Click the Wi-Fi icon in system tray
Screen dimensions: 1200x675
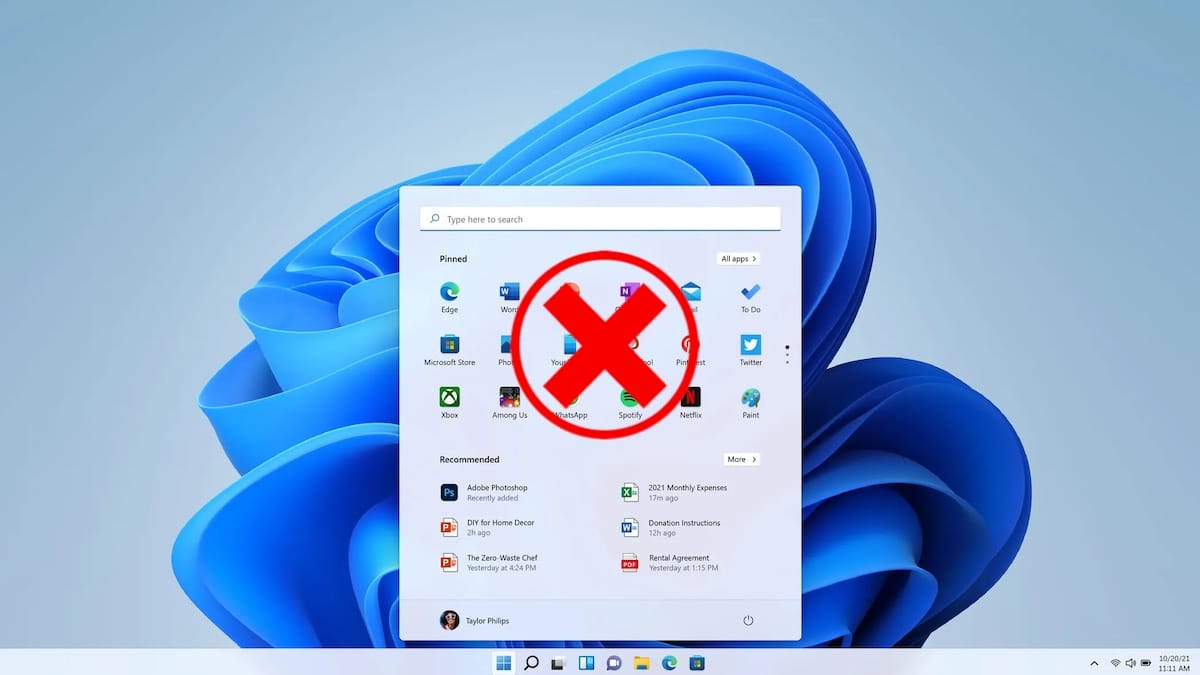[x=1115, y=663]
